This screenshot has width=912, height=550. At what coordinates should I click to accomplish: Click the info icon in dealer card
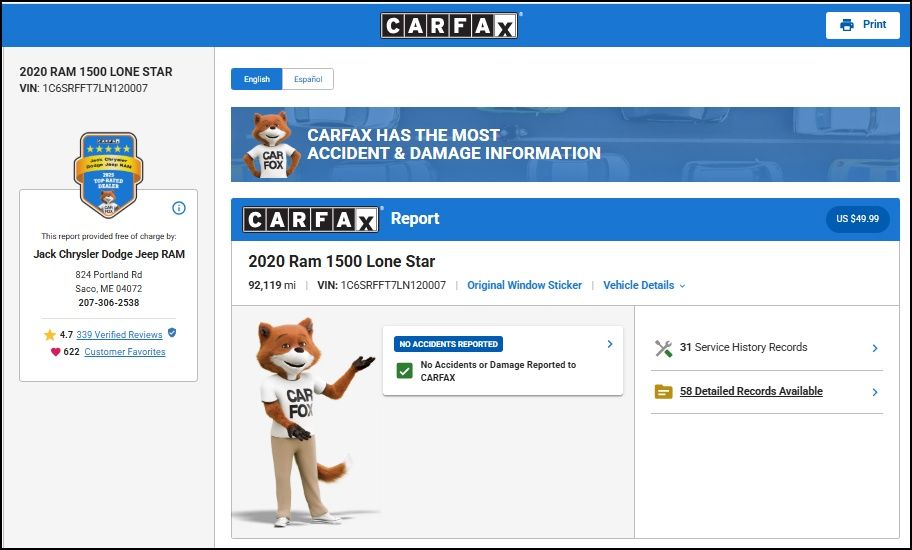click(x=179, y=208)
